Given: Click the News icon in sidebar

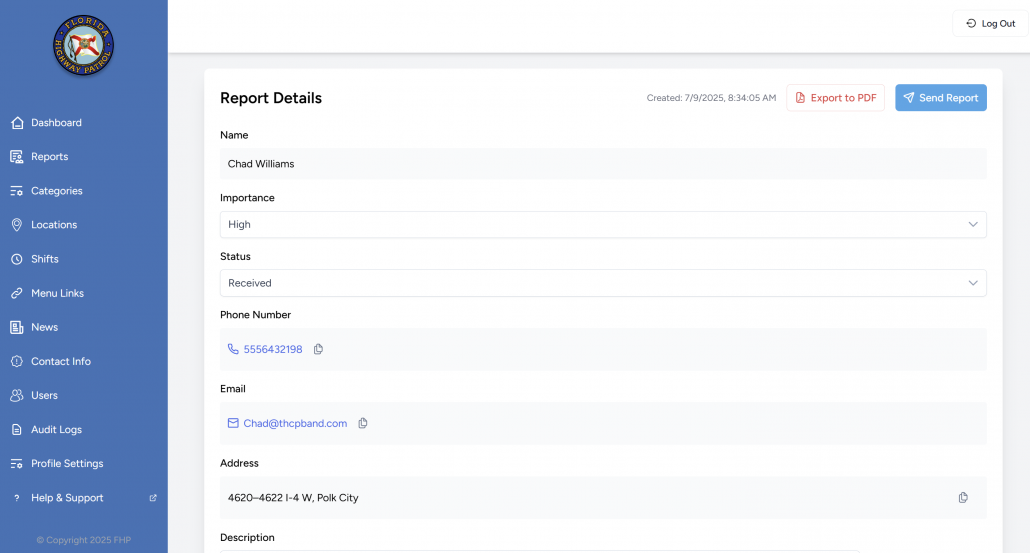Looking at the screenshot, I should (x=17, y=327).
